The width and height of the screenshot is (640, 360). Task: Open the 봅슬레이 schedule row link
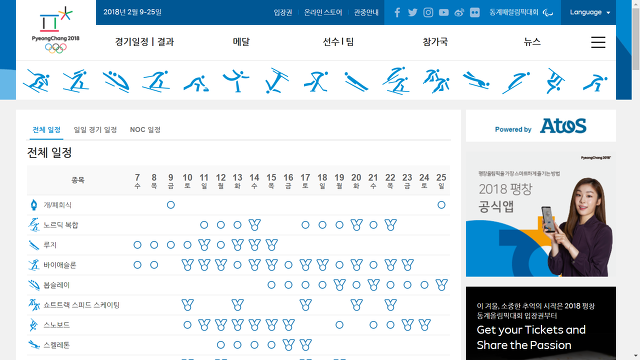tap(57, 285)
